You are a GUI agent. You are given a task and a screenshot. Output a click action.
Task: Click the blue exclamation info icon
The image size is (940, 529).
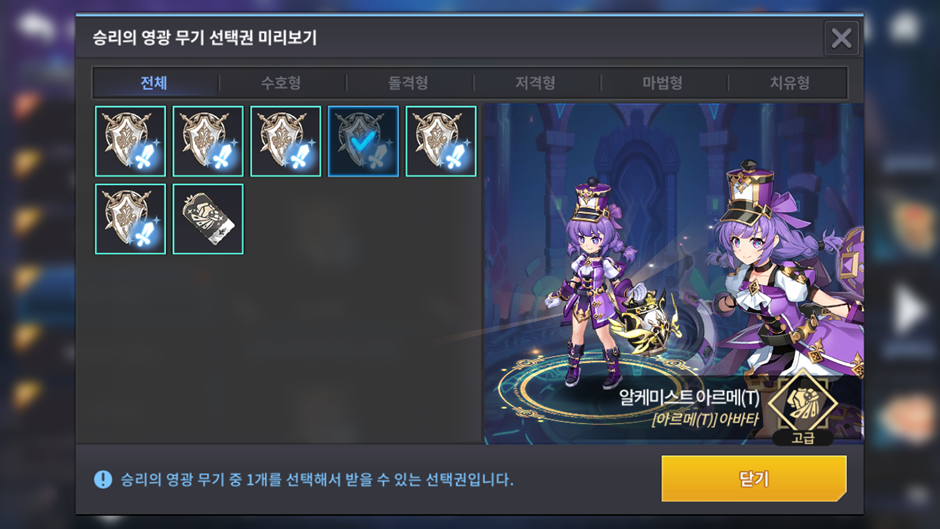click(x=103, y=479)
